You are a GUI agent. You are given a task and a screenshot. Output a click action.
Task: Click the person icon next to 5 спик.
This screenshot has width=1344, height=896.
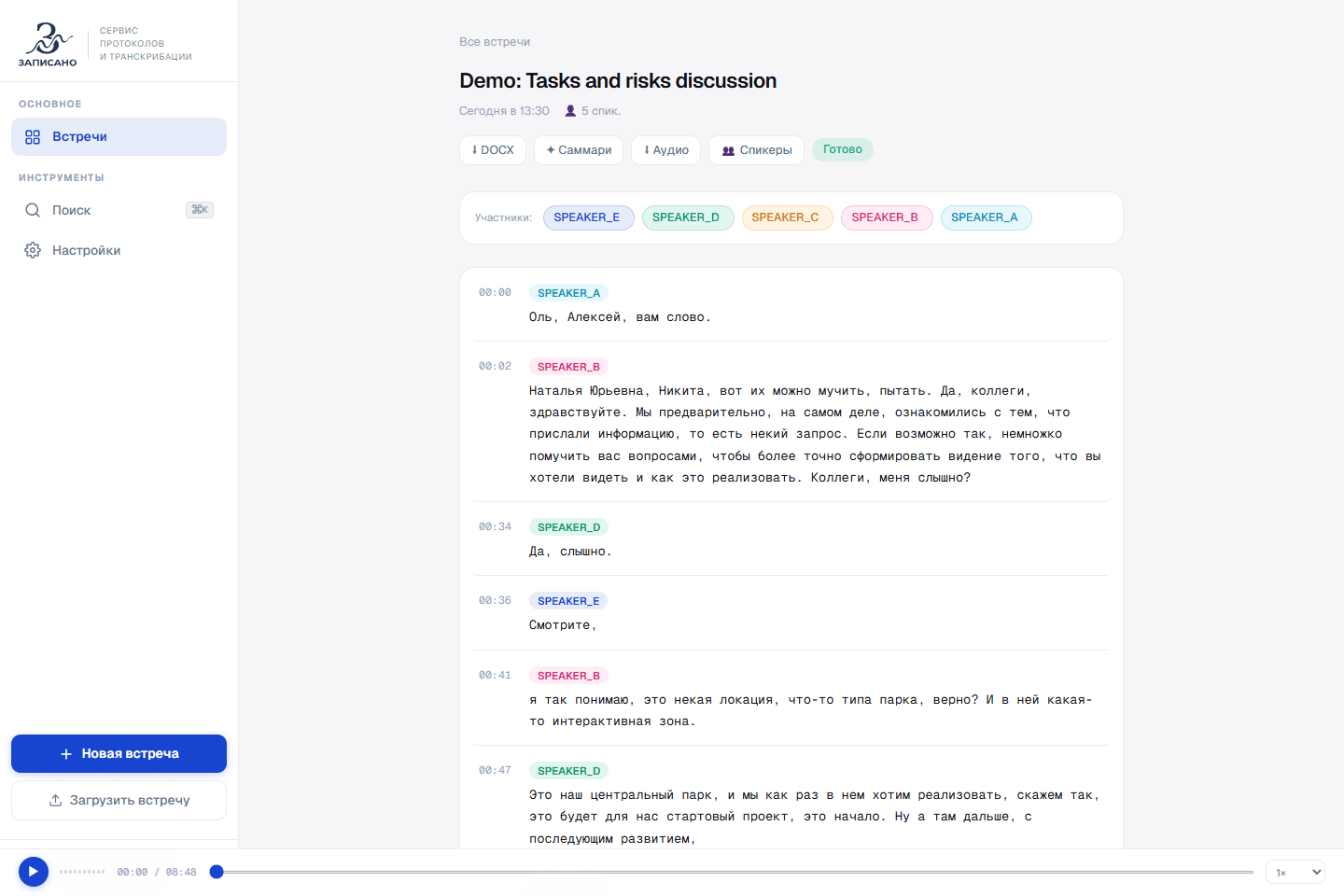point(570,111)
